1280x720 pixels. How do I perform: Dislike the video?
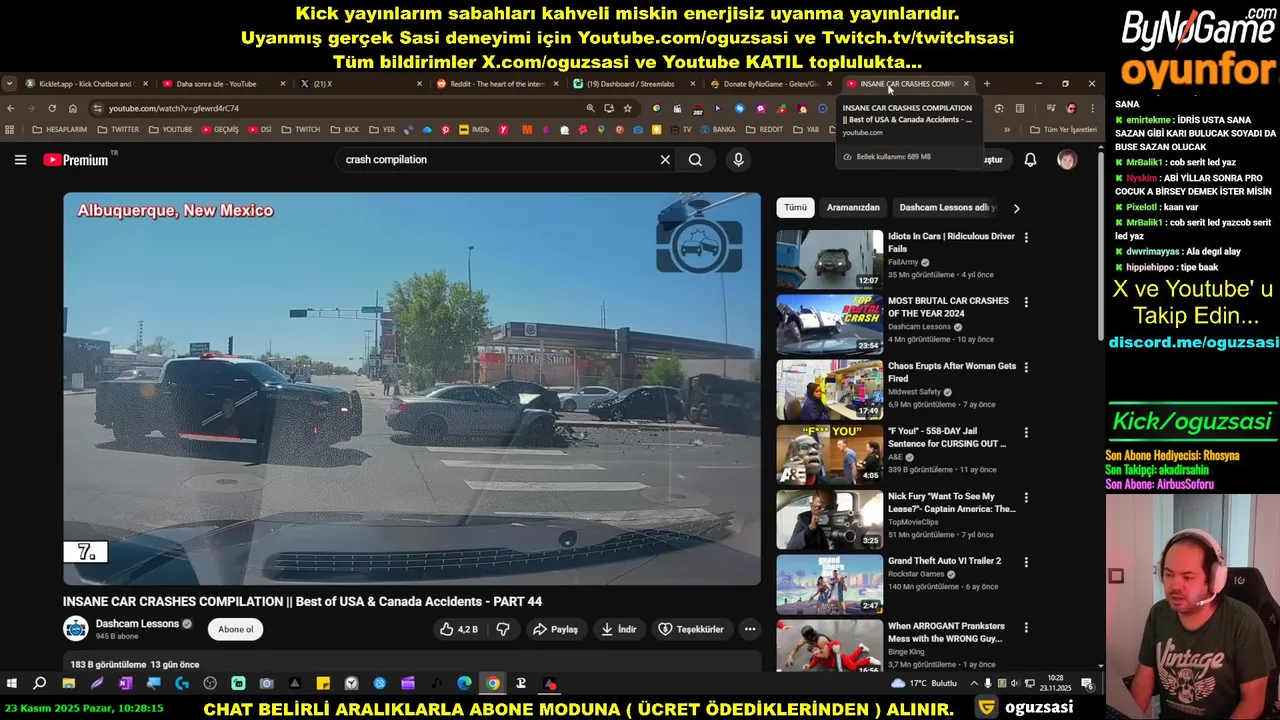503,629
